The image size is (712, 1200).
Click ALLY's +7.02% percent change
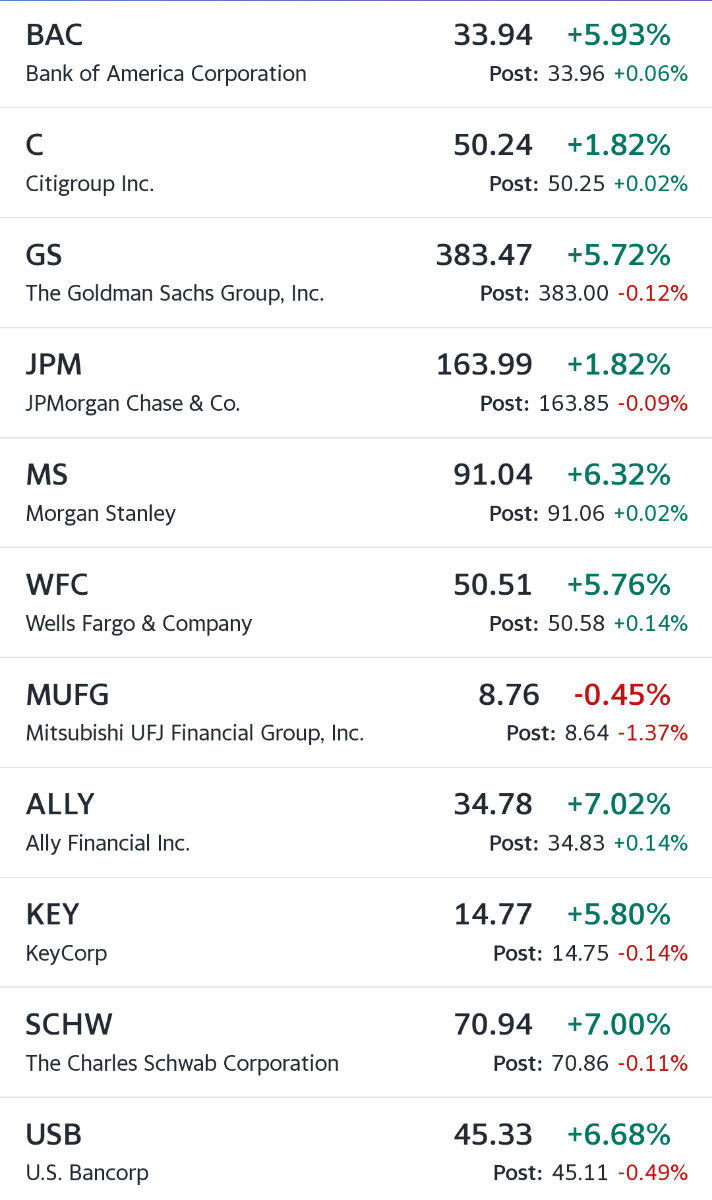[x=618, y=805]
